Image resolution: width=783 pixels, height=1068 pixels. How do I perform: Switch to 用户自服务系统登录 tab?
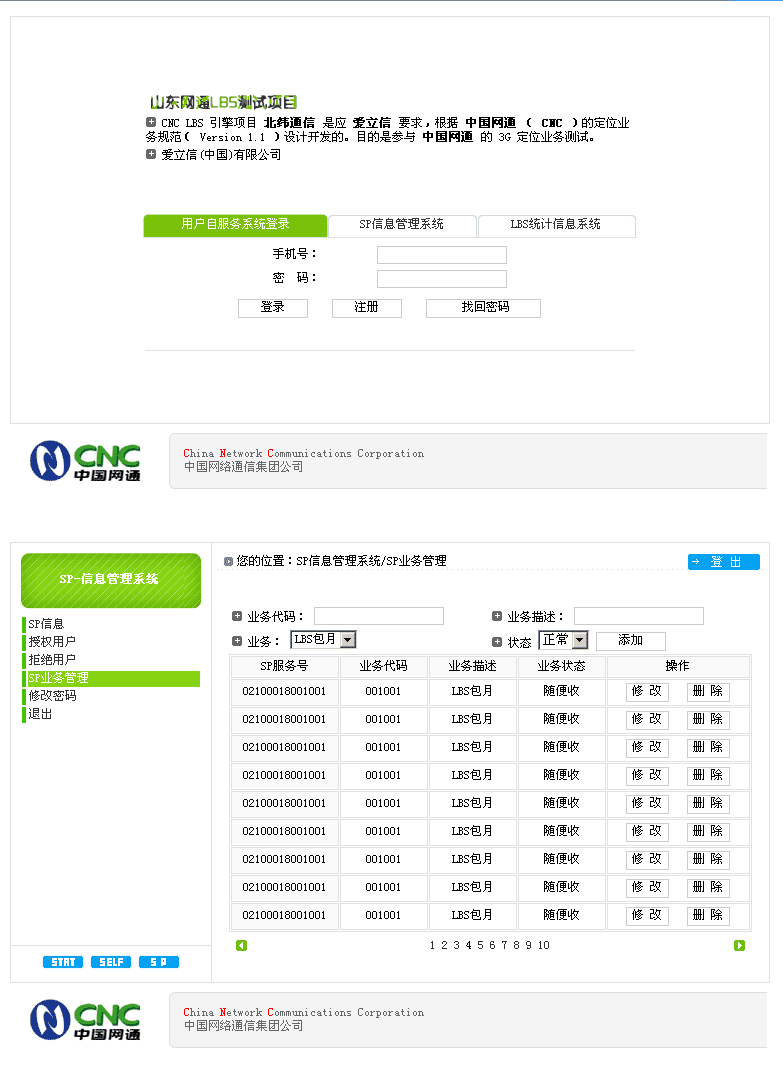point(235,224)
